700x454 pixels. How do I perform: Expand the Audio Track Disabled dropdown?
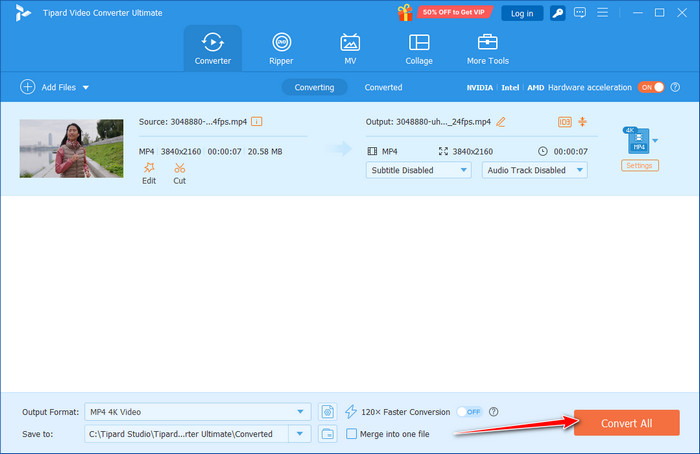(x=534, y=170)
